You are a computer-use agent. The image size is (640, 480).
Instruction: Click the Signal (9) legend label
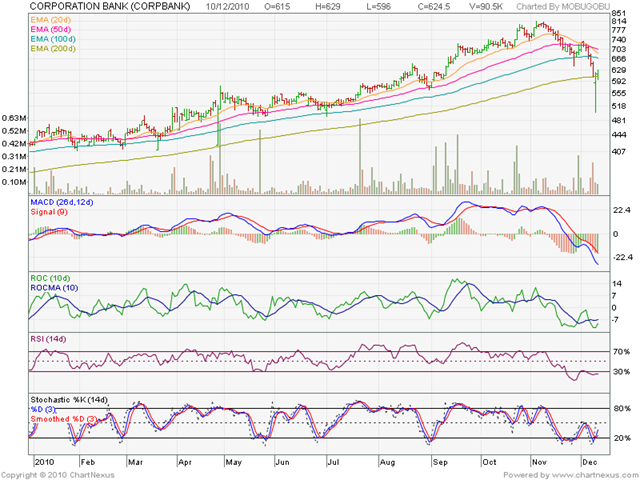click(x=49, y=212)
